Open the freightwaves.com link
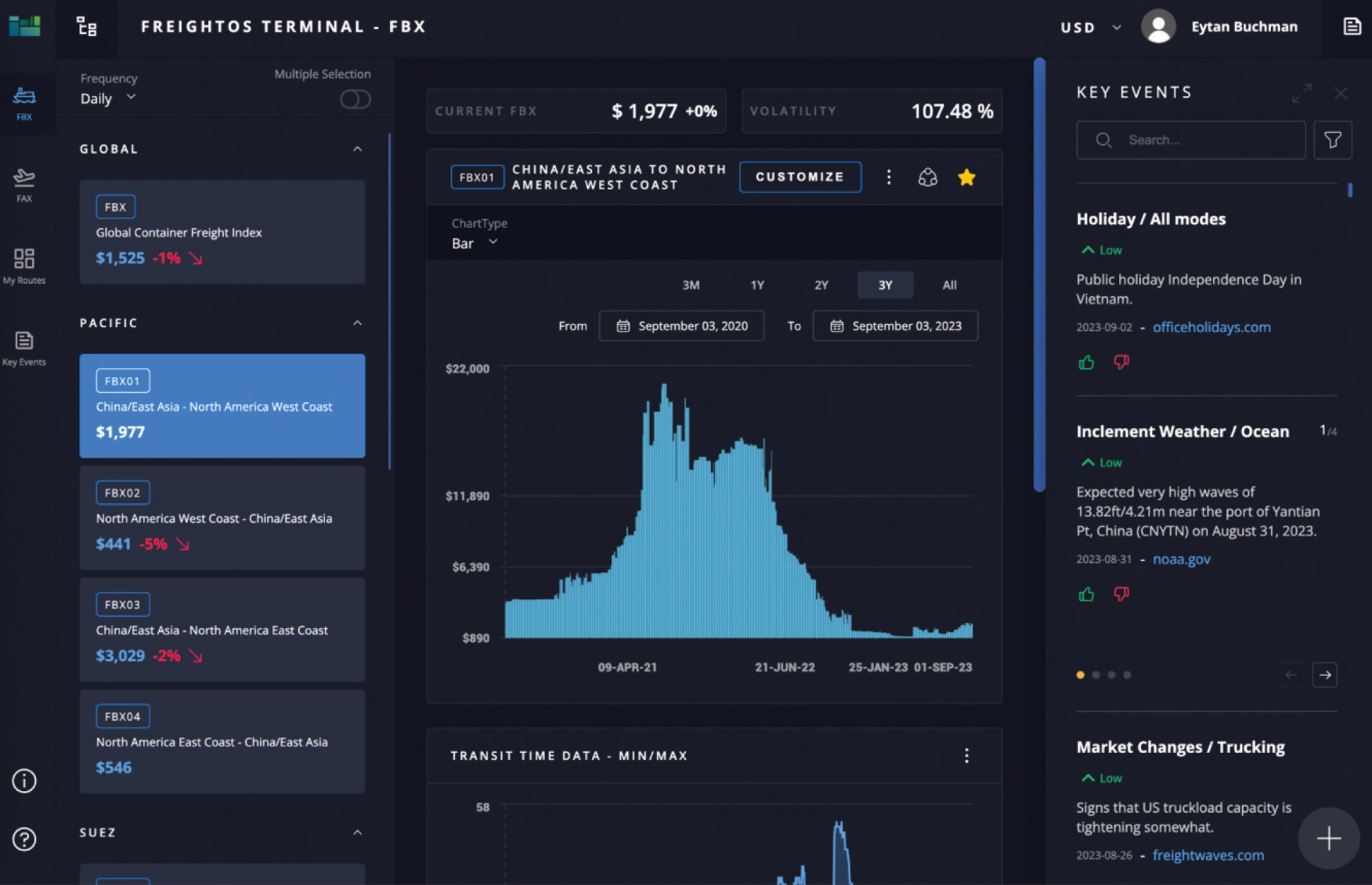Screen dimensions: 1372x885 point(1208,855)
